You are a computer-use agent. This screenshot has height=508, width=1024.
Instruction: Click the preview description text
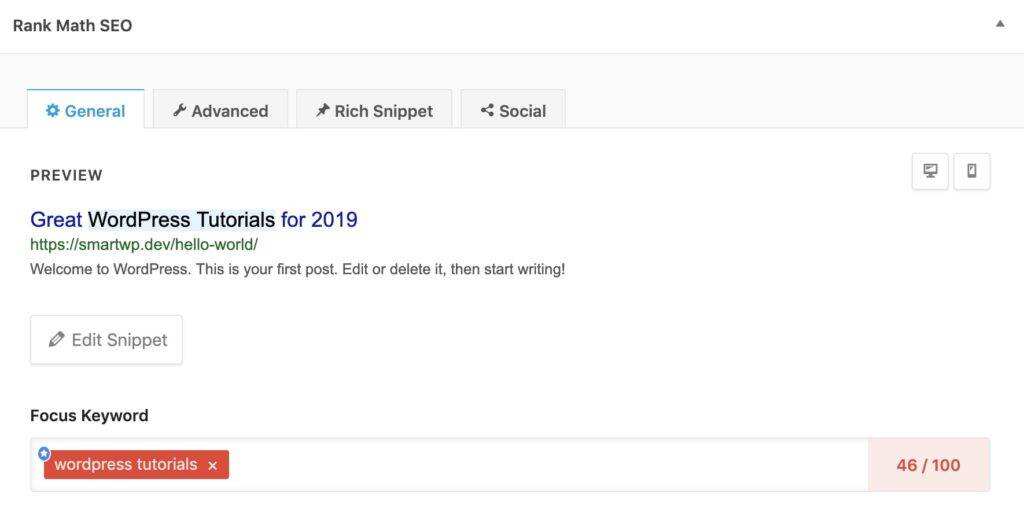(x=297, y=269)
